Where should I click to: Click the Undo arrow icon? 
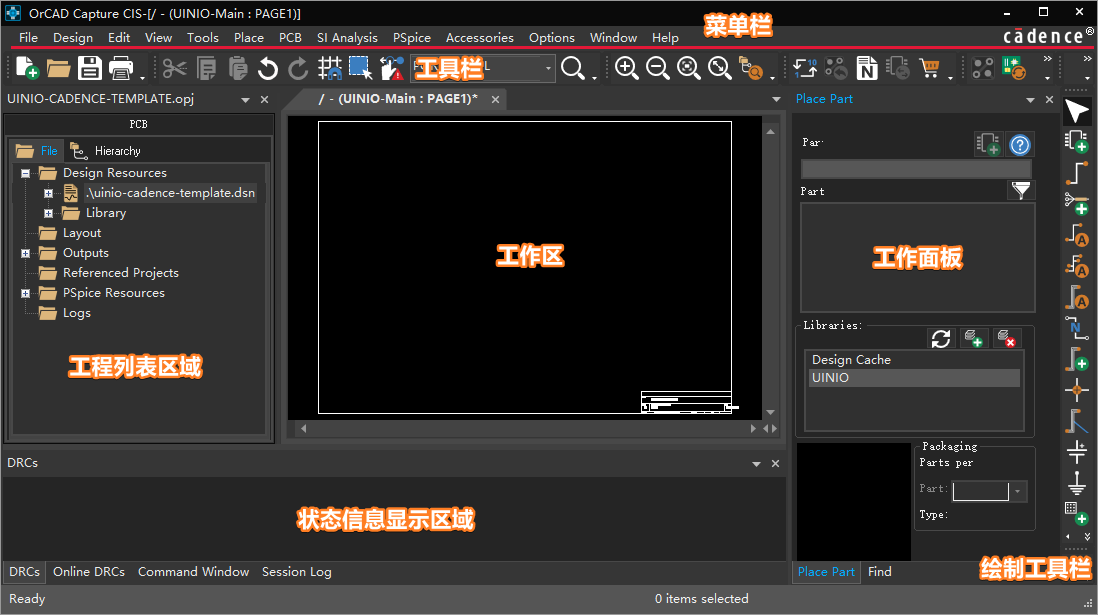coord(267,68)
